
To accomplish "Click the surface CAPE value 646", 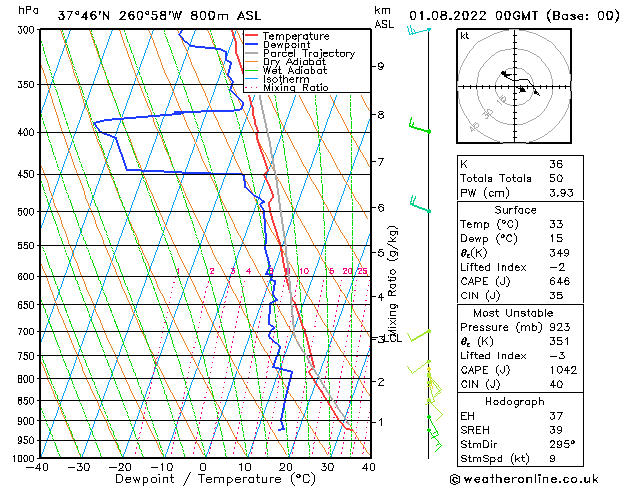I will tap(559, 281).
